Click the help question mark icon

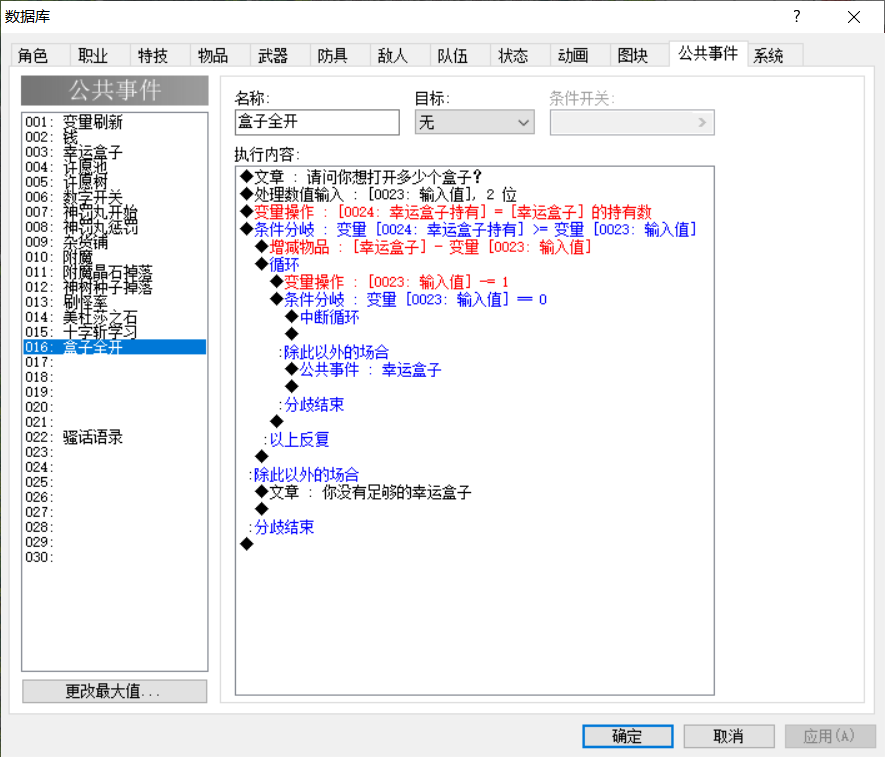click(796, 16)
